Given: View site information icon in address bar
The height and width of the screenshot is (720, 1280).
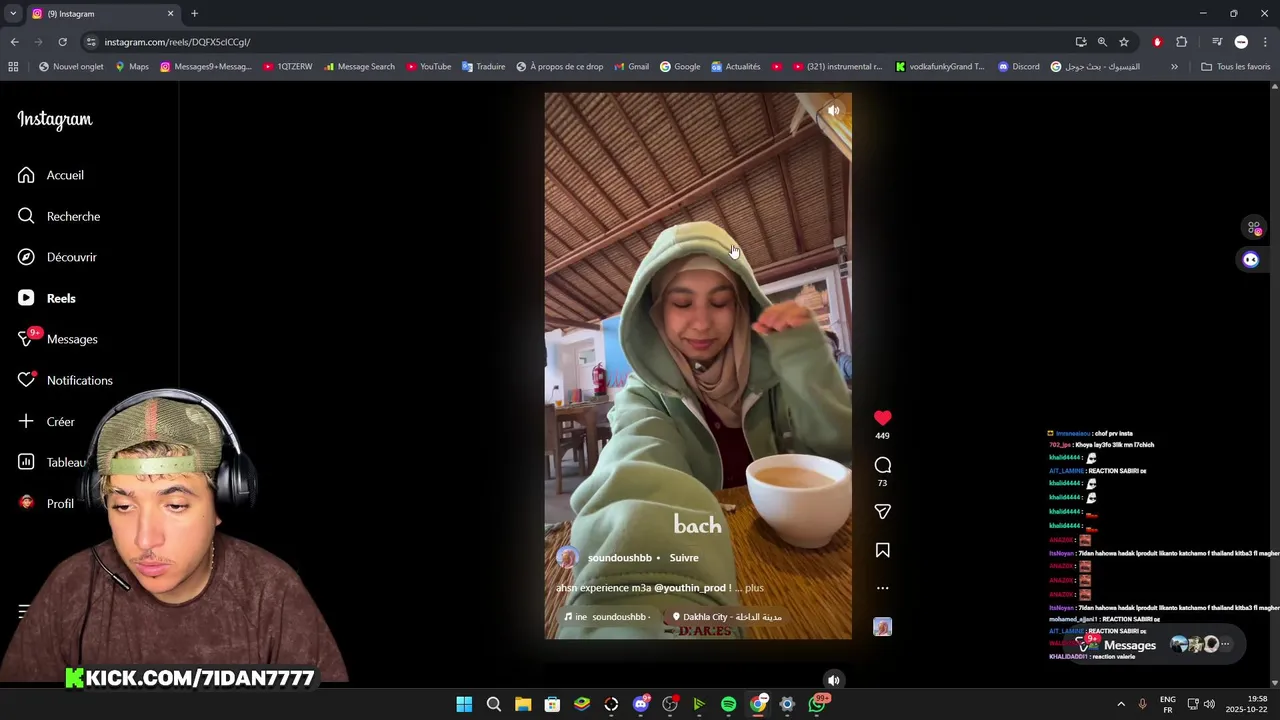Looking at the screenshot, I should coord(91,42).
